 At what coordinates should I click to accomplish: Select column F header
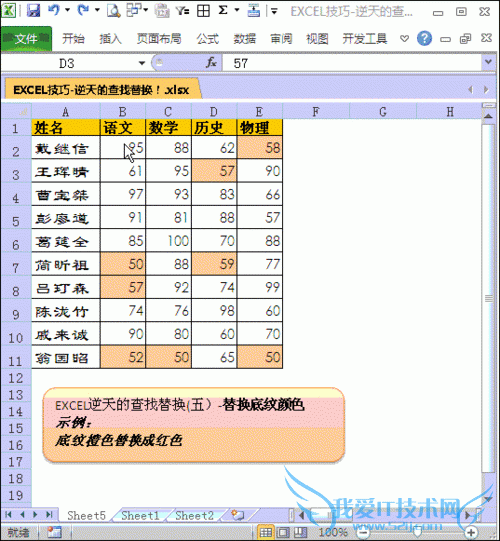click(x=316, y=112)
